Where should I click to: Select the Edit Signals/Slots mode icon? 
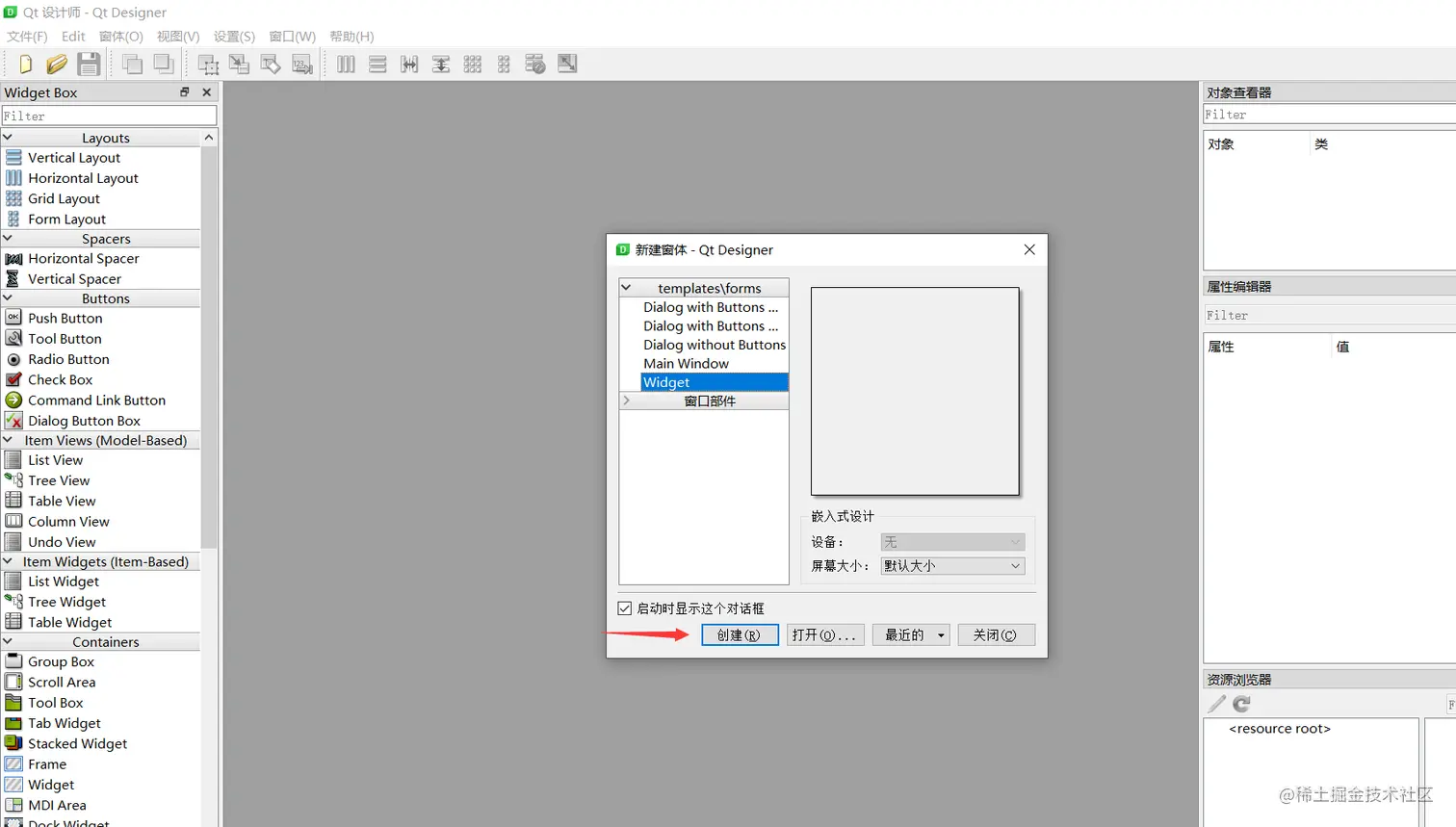pyautogui.click(x=239, y=64)
